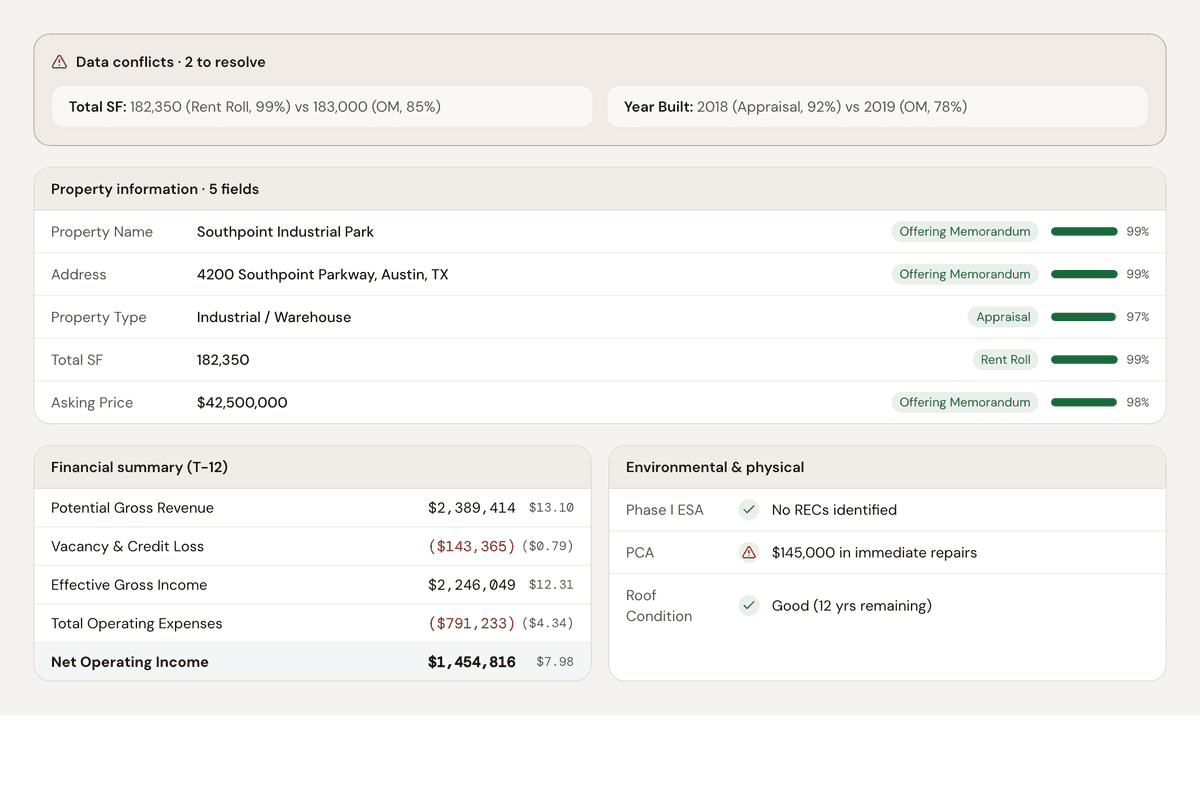1200x800 pixels.
Task: Click the Data conflicts warning triangle icon
Action: coord(59,62)
